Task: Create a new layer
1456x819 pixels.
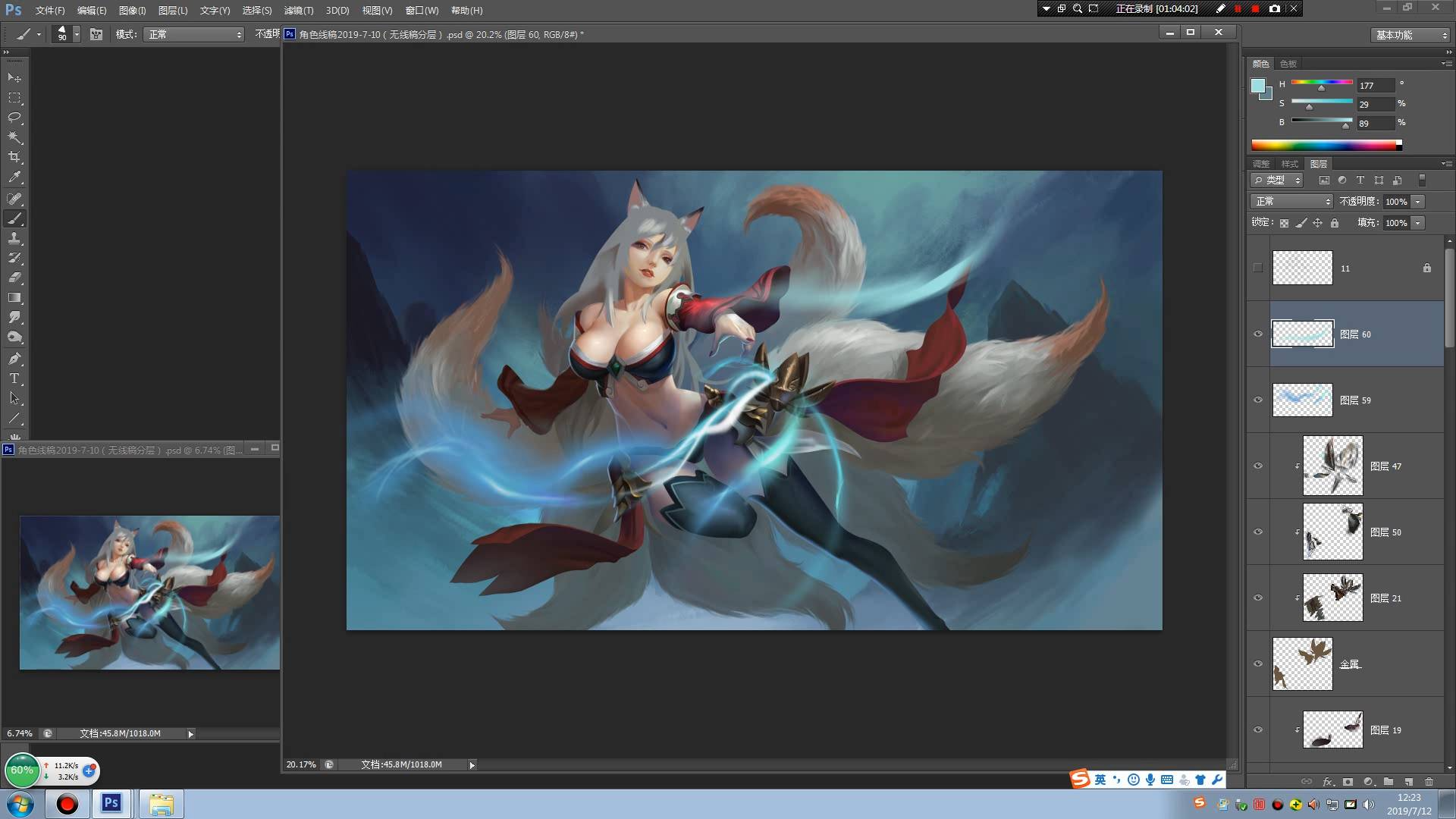Action: coord(1409,781)
